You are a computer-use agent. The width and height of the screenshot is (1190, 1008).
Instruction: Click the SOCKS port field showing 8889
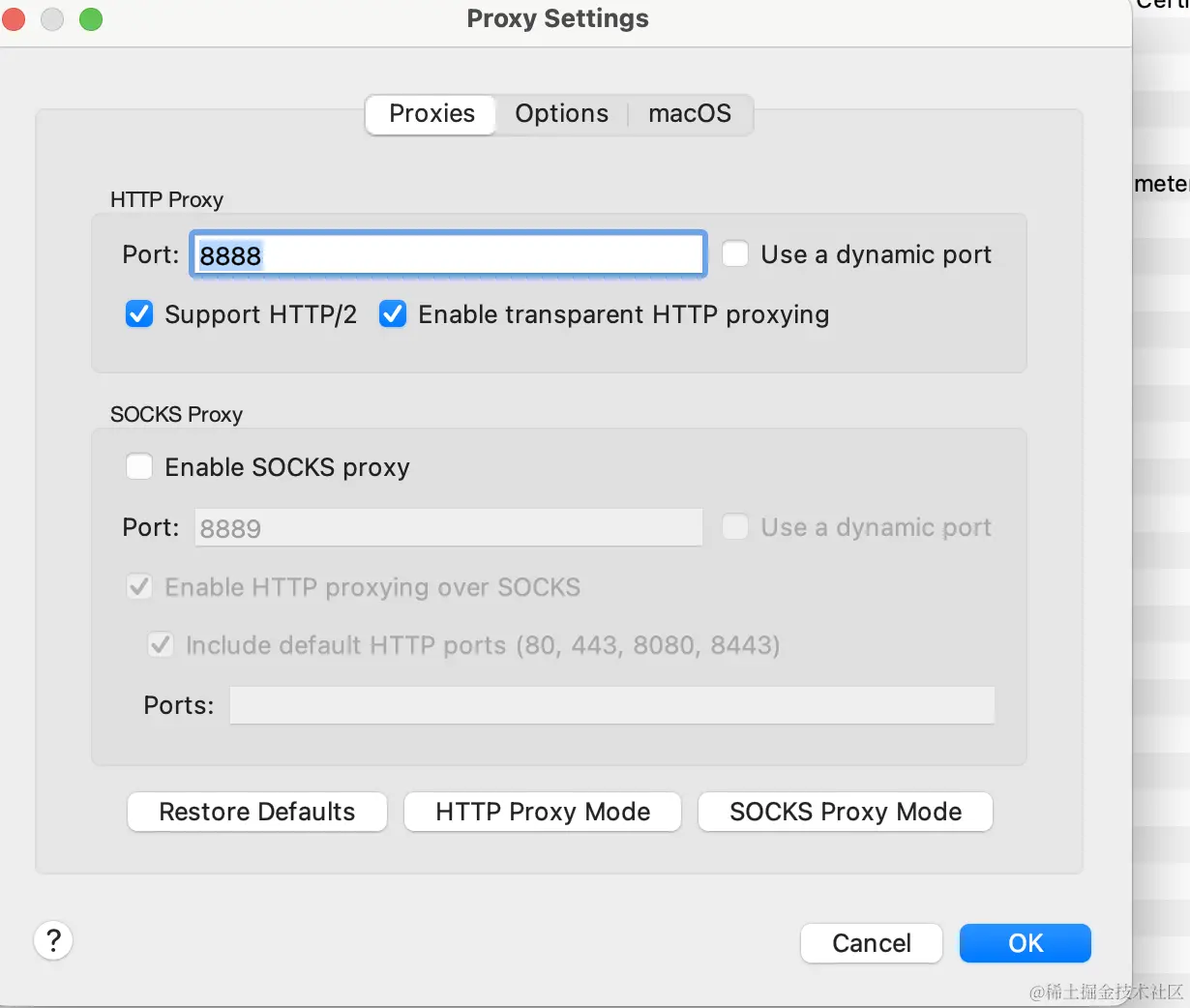[448, 528]
